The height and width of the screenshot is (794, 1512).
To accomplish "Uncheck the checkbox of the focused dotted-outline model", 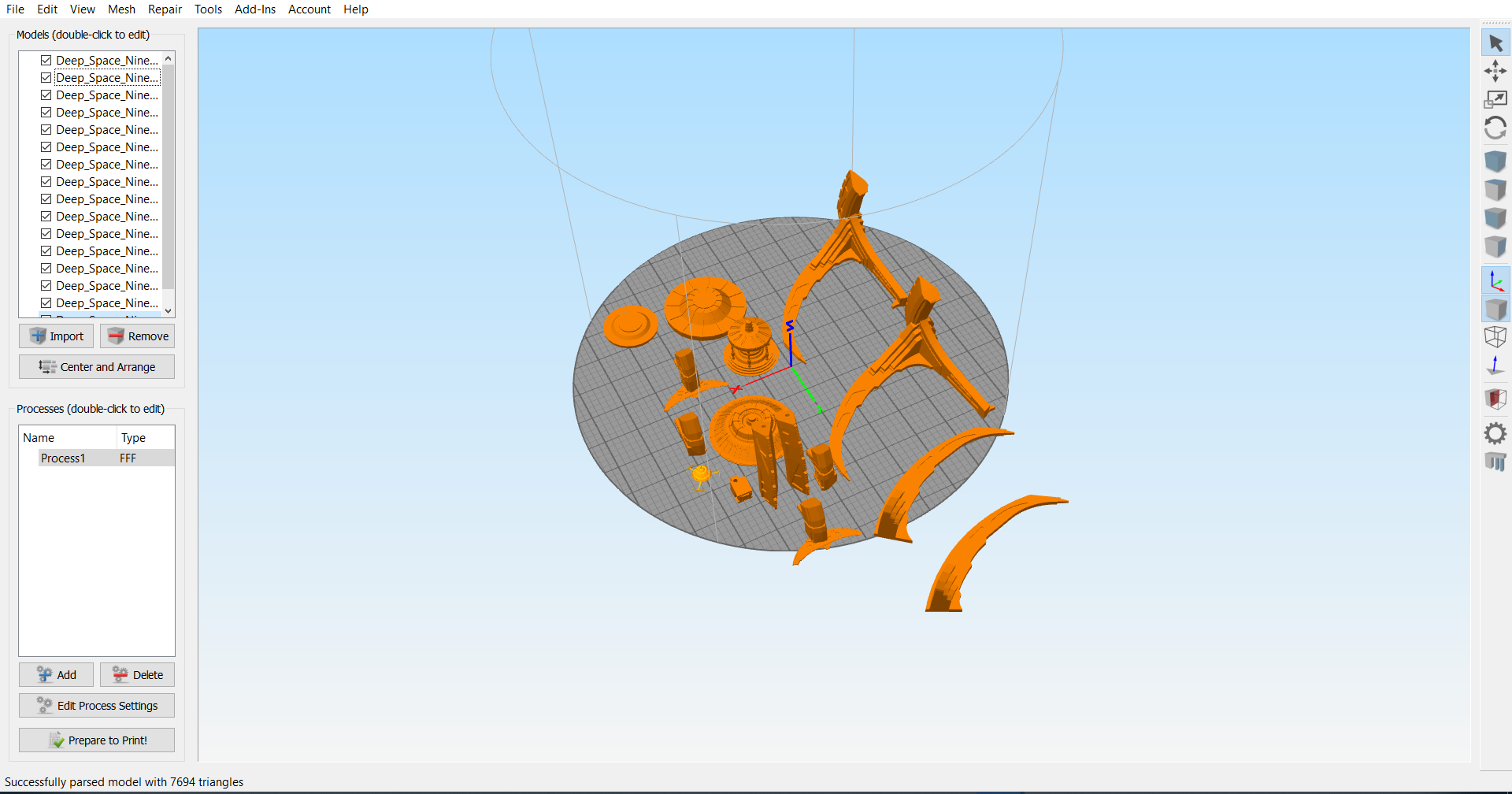I will 46,78.
